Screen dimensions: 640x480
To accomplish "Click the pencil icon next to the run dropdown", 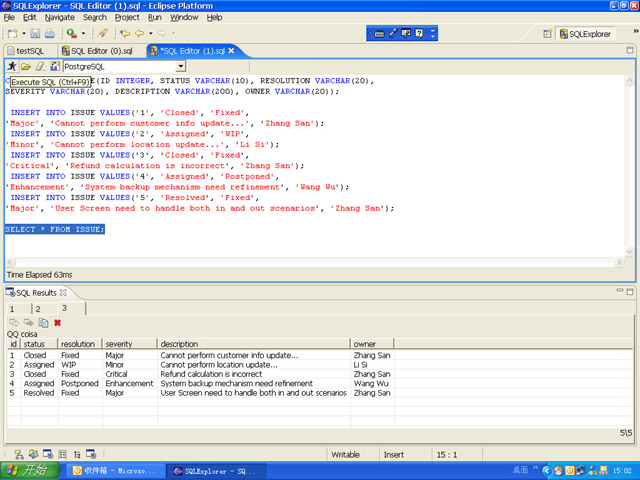I will 103,33.
